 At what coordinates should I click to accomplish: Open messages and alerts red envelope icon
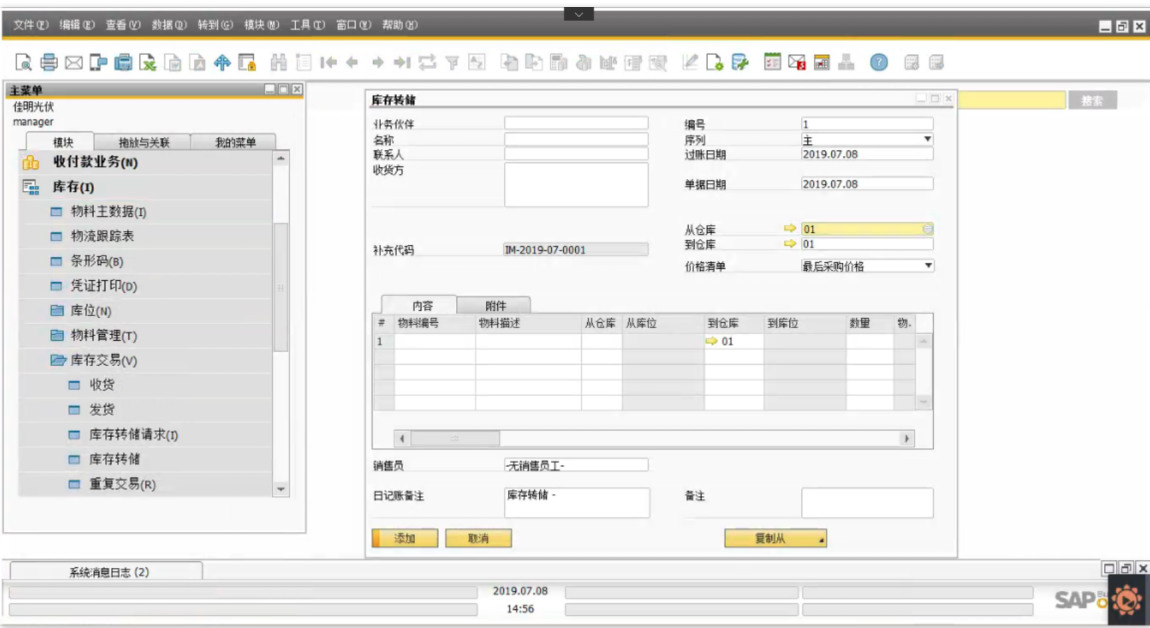pos(796,63)
